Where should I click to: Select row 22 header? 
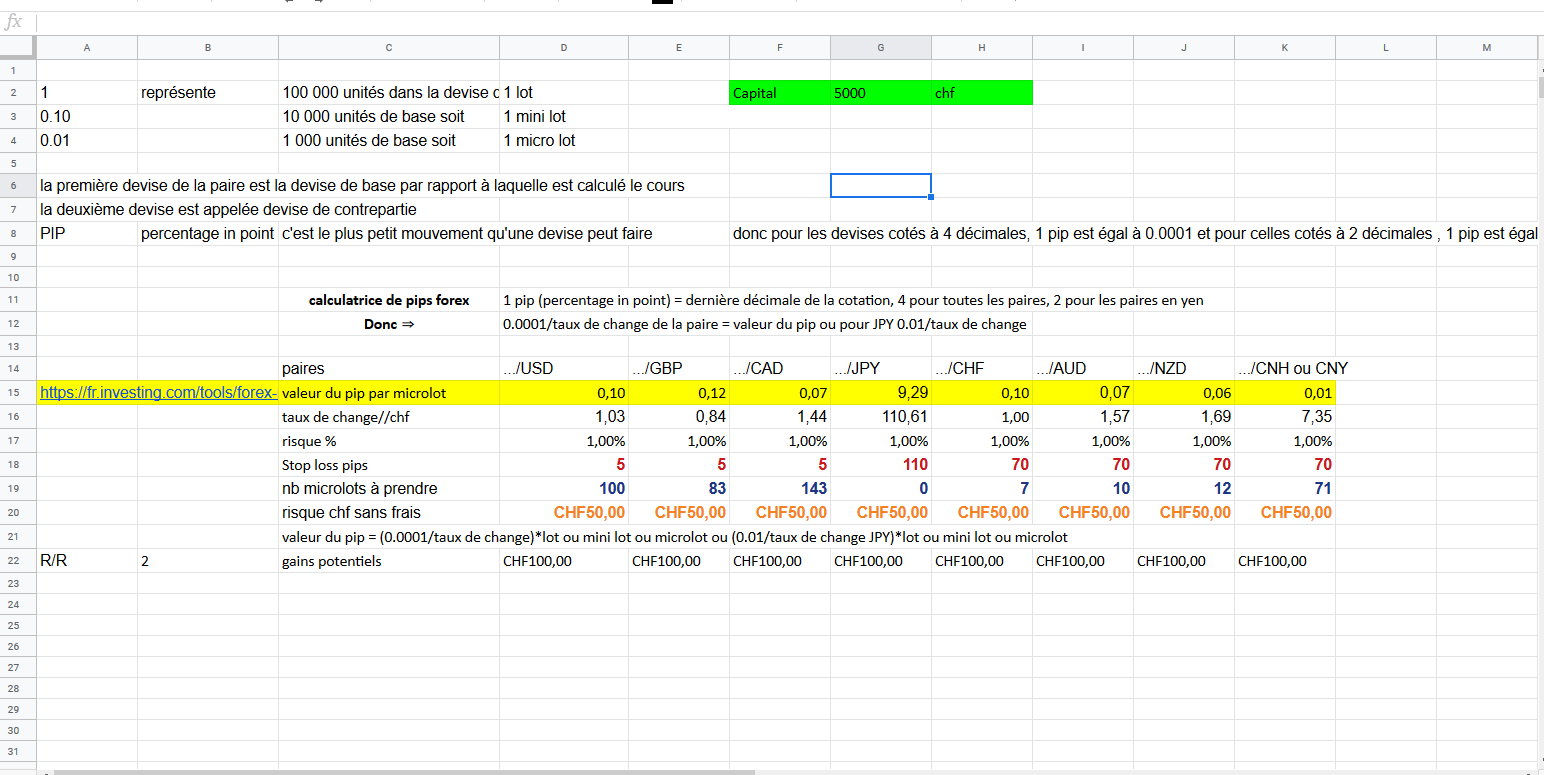(x=18, y=561)
